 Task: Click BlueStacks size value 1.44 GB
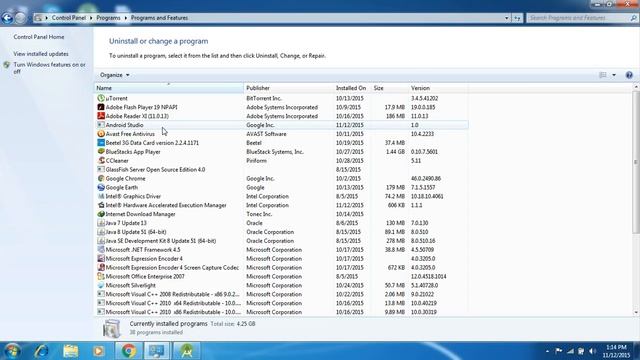[x=395, y=152]
